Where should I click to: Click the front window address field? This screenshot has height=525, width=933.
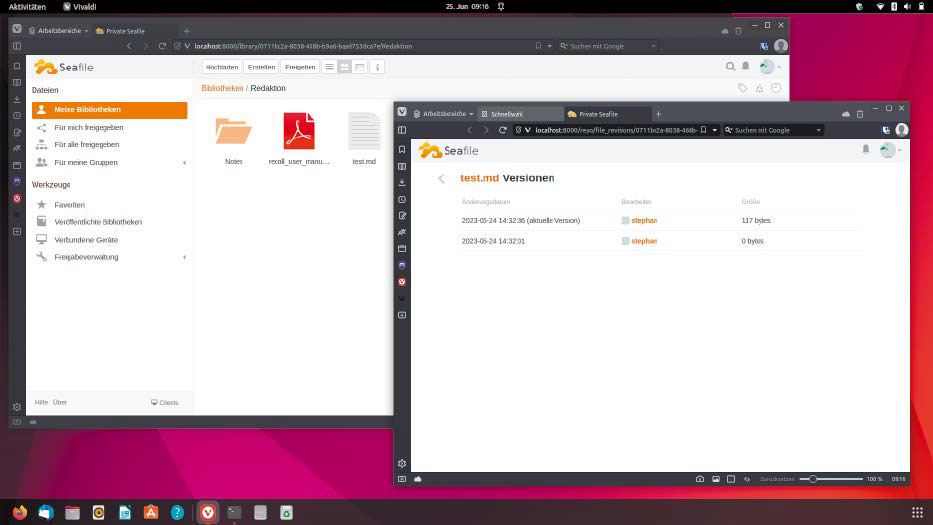616,130
